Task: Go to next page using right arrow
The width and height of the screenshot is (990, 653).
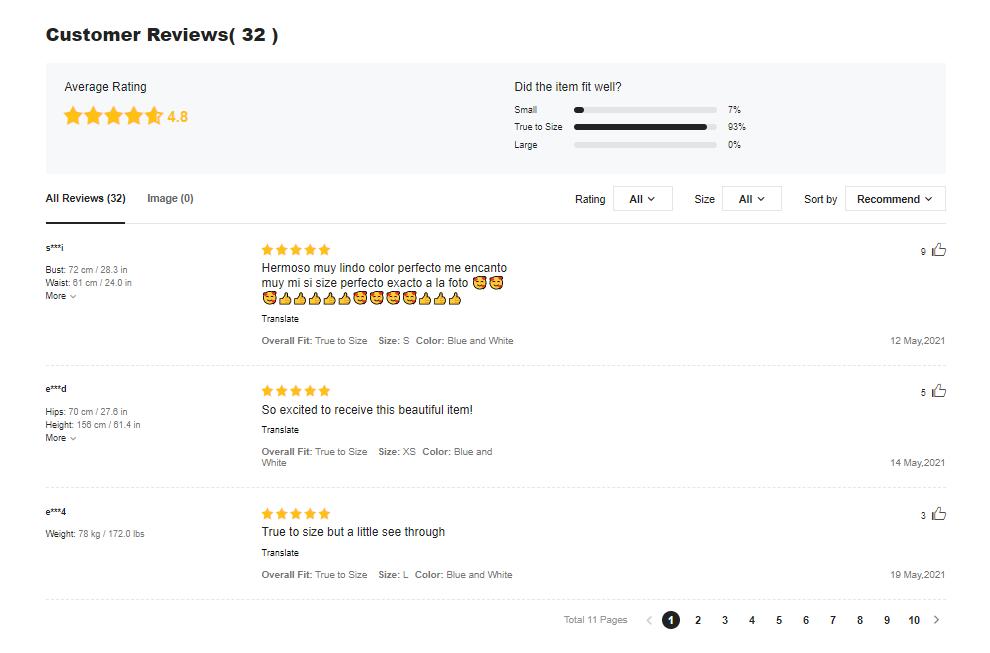Action: 936,620
